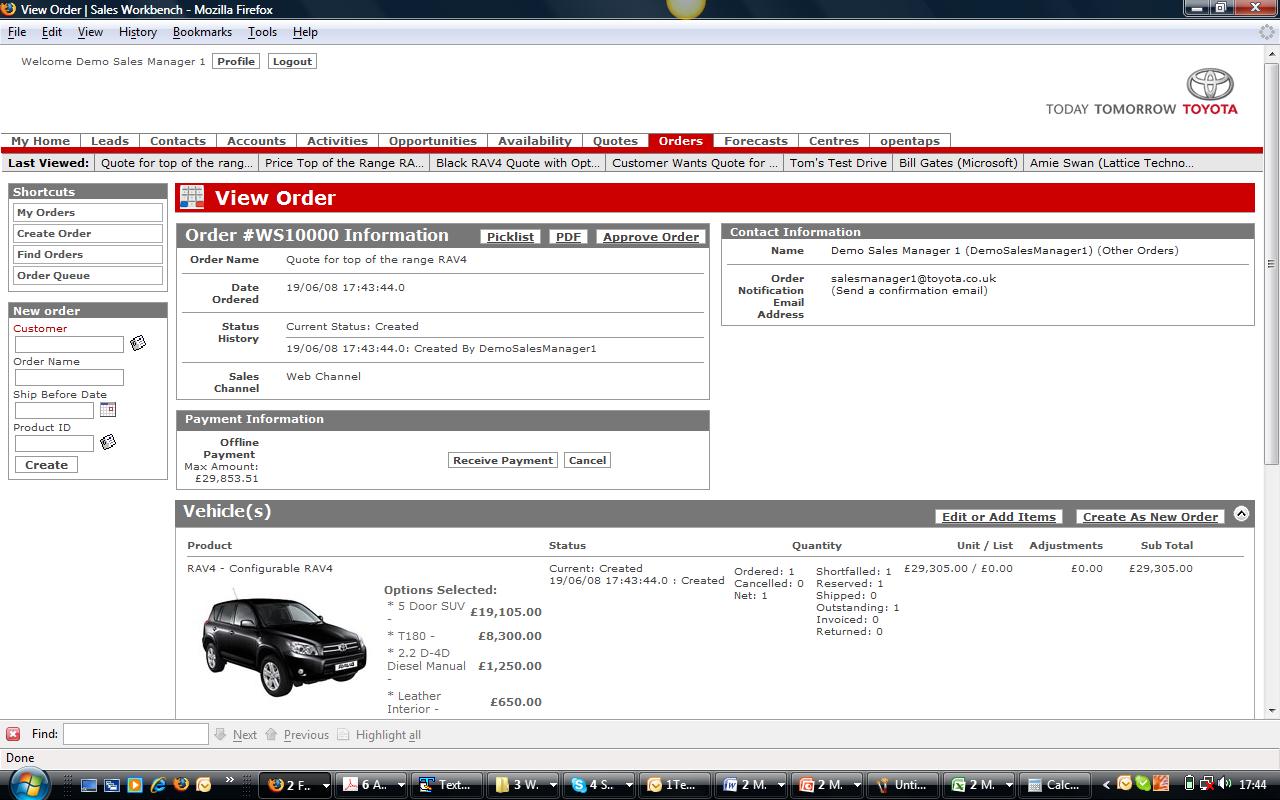Click the battery tray icon
Screen dimensions: 1280x800
click(x=1189, y=783)
